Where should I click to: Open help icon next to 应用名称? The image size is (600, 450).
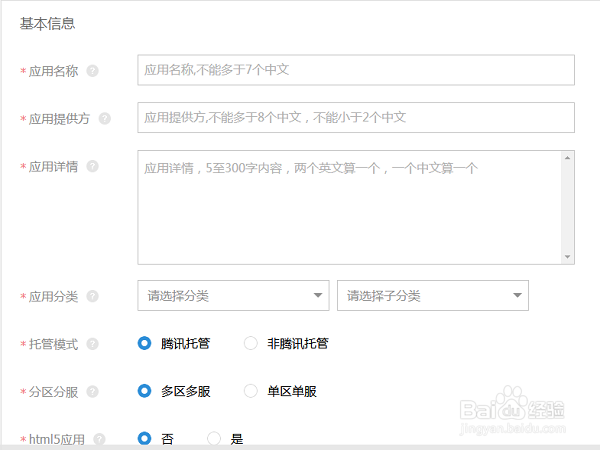pyautogui.click(x=93, y=71)
